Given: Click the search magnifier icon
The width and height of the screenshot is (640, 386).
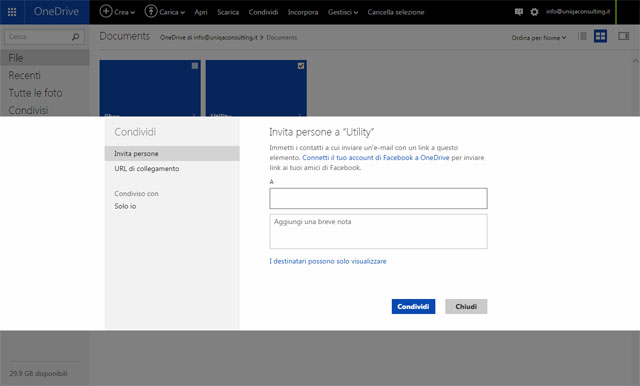Looking at the screenshot, I should point(76,37).
